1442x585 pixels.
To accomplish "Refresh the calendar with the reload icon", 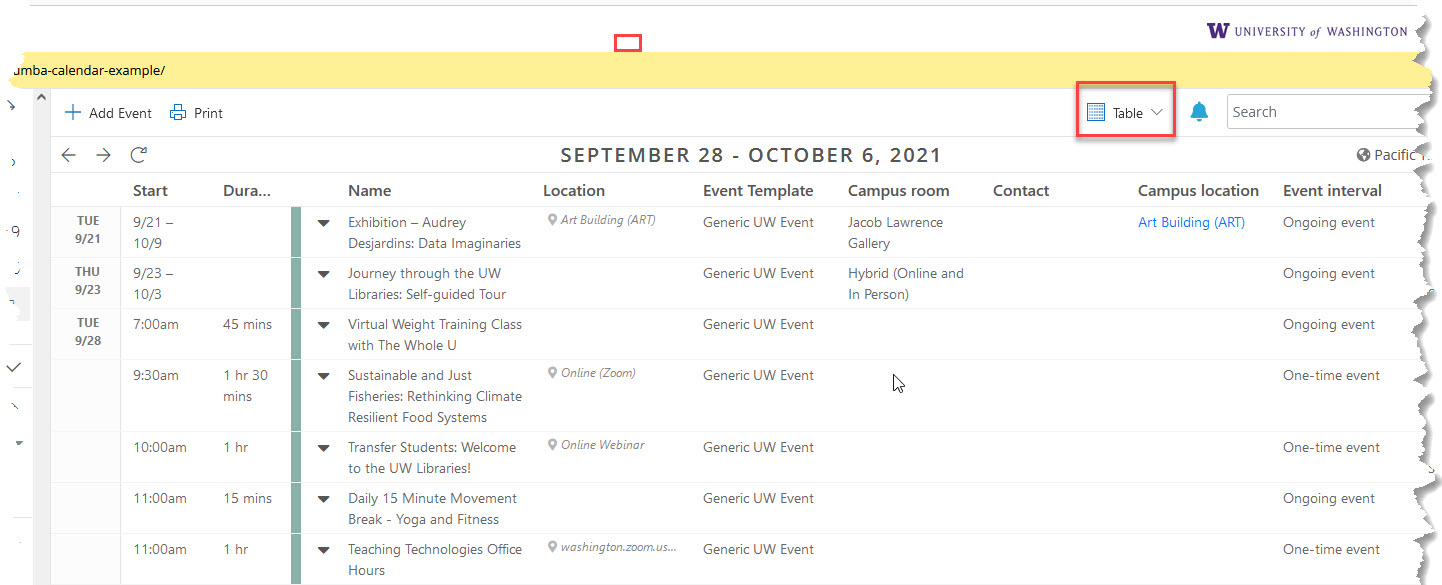I will pyautogui.click(x=139, y=155).
